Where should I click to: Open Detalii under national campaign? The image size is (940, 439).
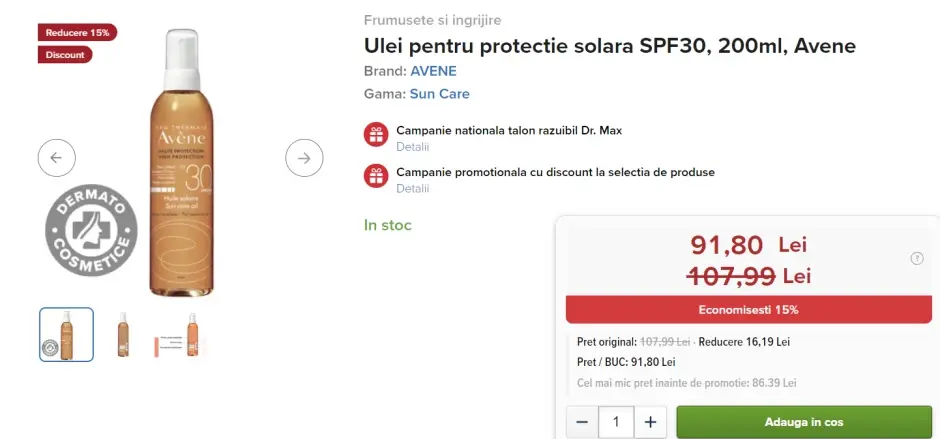[412, 147]
